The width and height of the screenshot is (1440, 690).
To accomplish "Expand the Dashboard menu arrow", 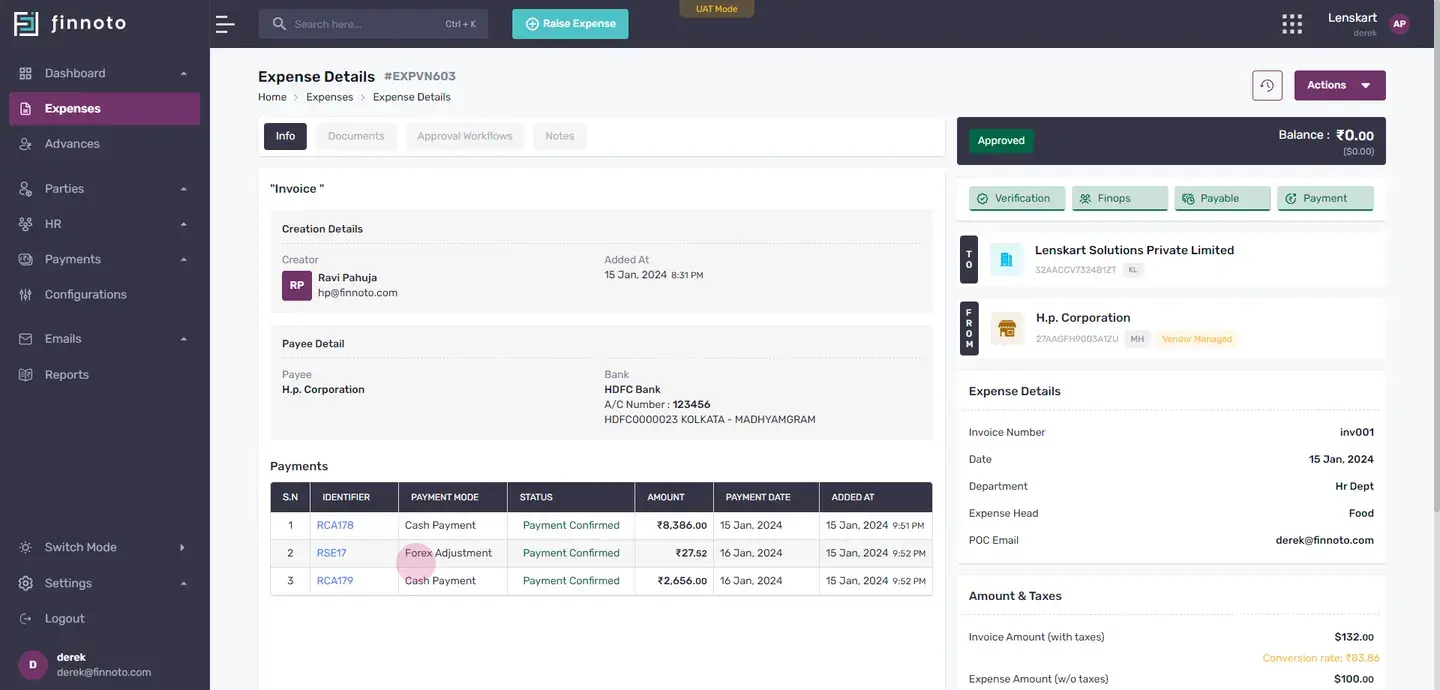I will [x=183, y=73].
